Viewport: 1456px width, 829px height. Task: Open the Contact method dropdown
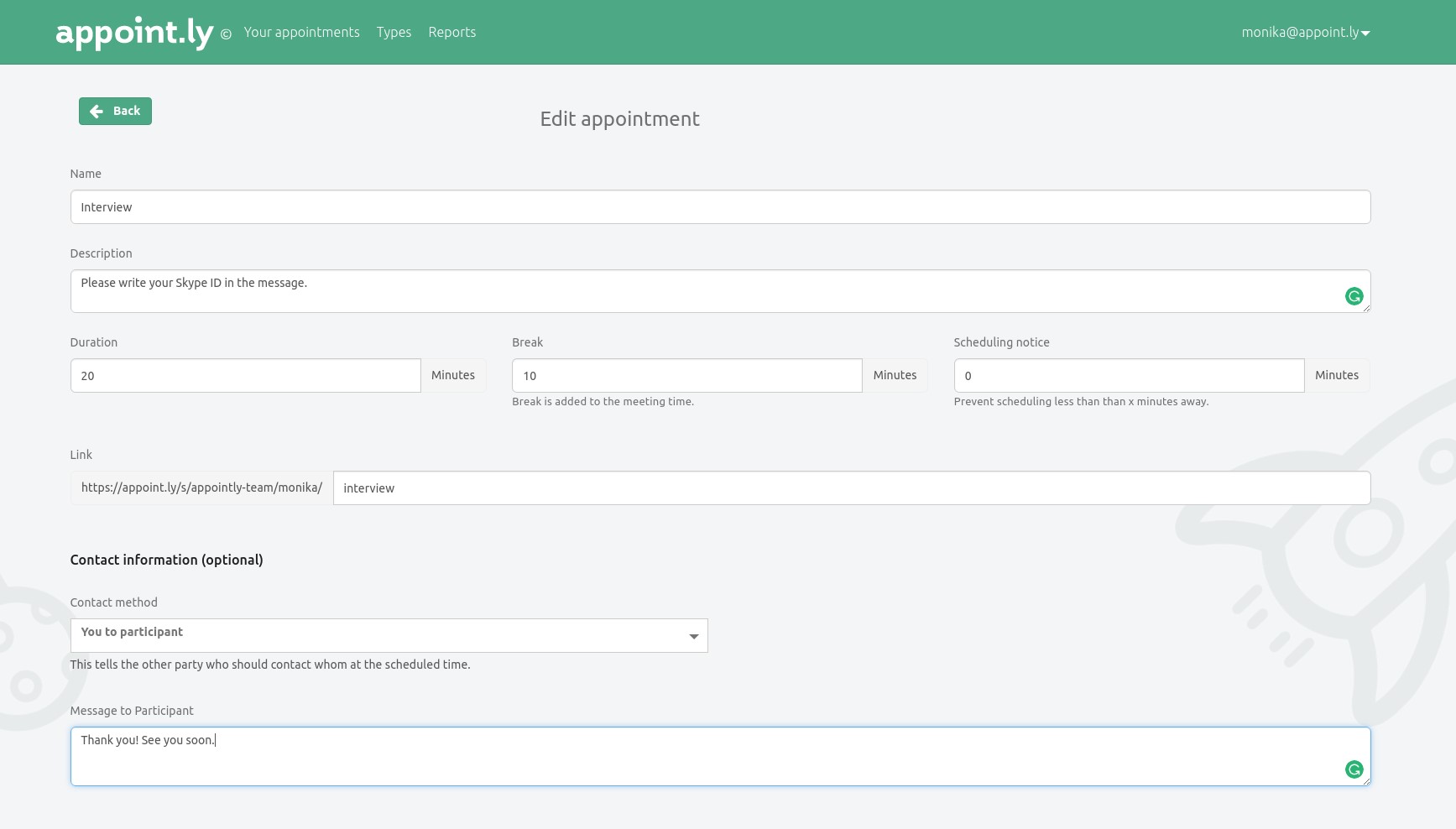click(x=389, y=635)
